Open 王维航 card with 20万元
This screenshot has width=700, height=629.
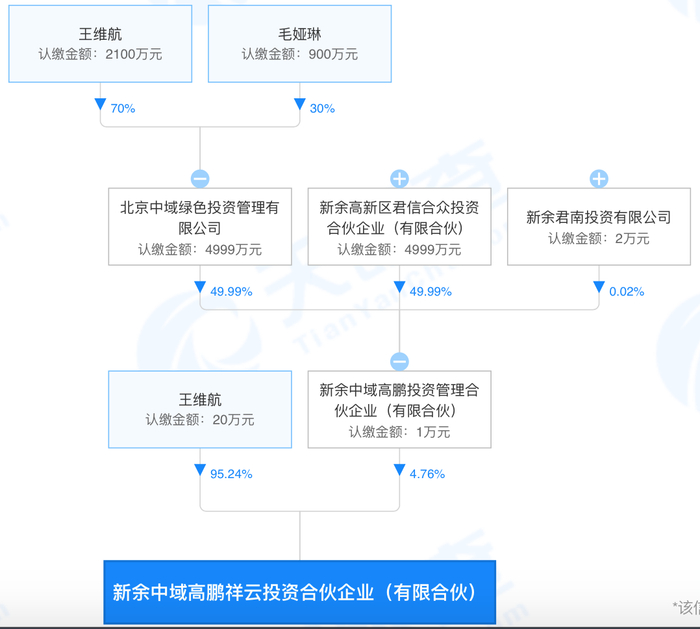pyautogui.click(x=200, y=409)
